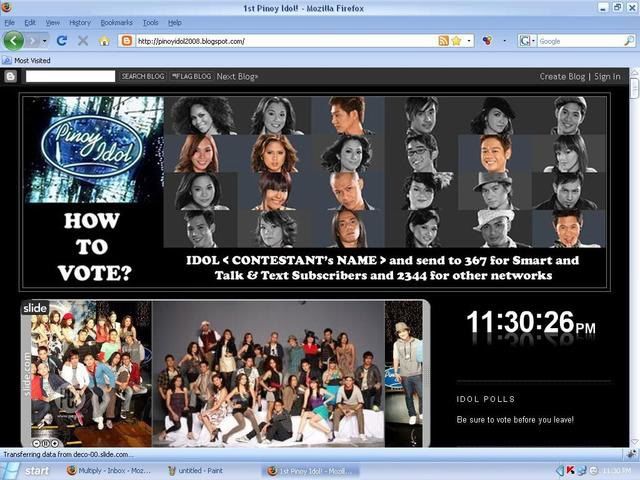Click the Stop loading X icon
640x480 pixels.
pyautogui.click(x=83, y=41)
